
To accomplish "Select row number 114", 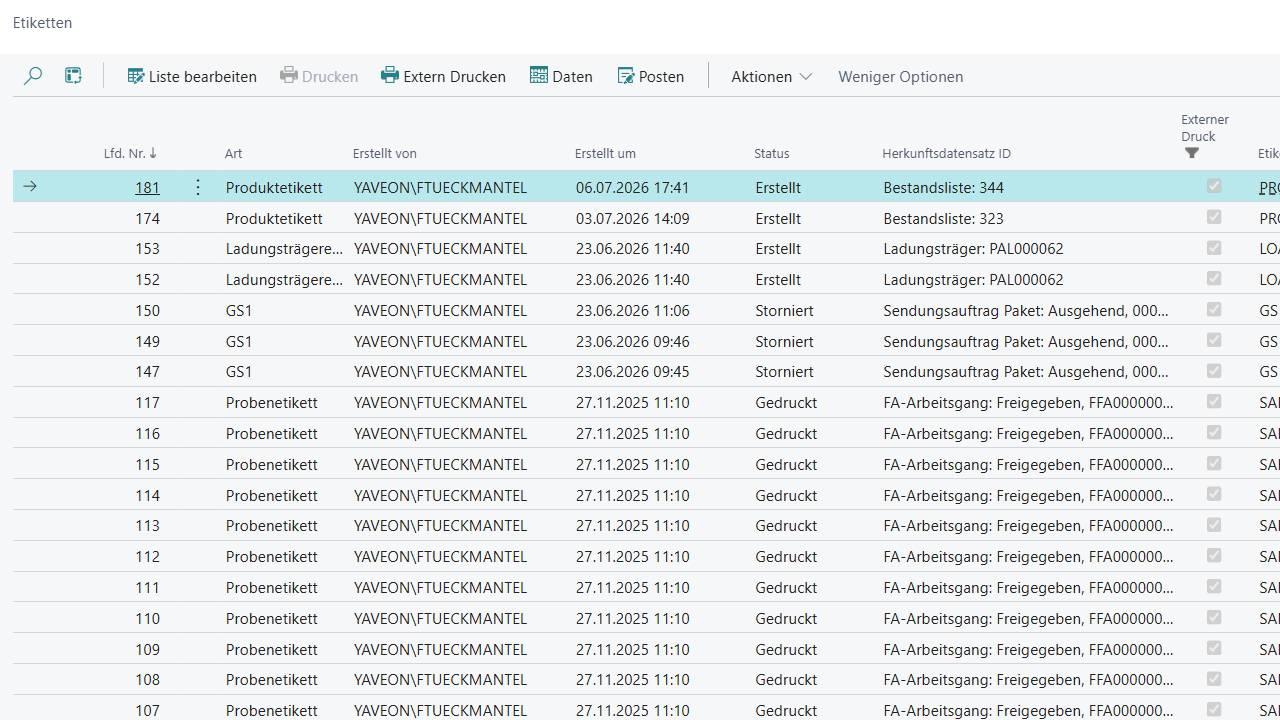I will pyautogui.click(x=147, y=495).
